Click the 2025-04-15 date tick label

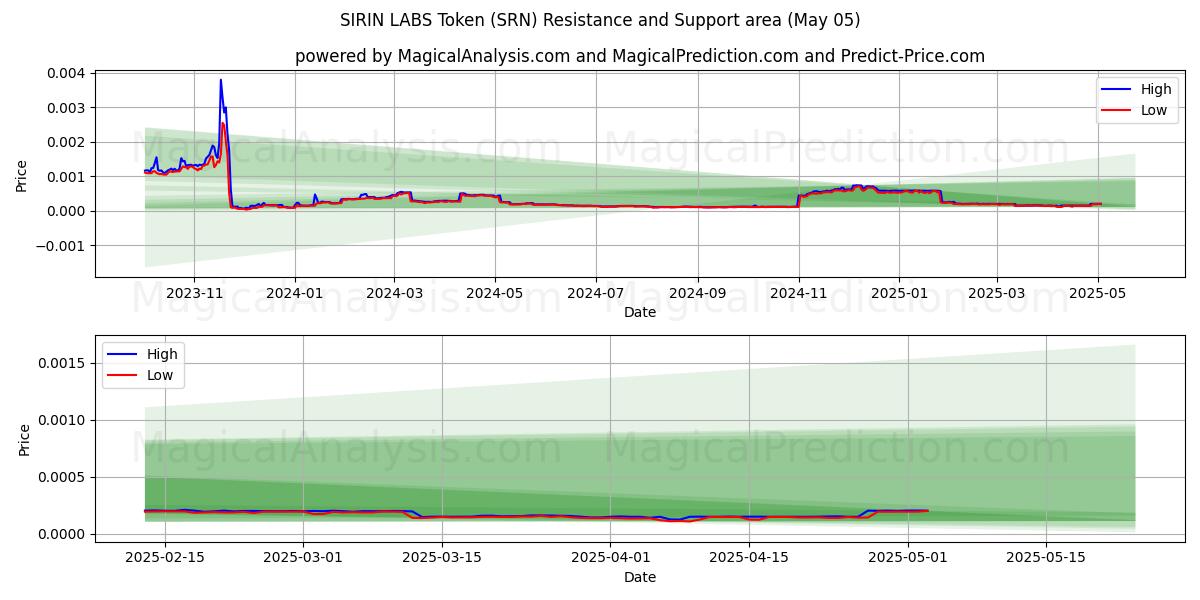point(748,559)
